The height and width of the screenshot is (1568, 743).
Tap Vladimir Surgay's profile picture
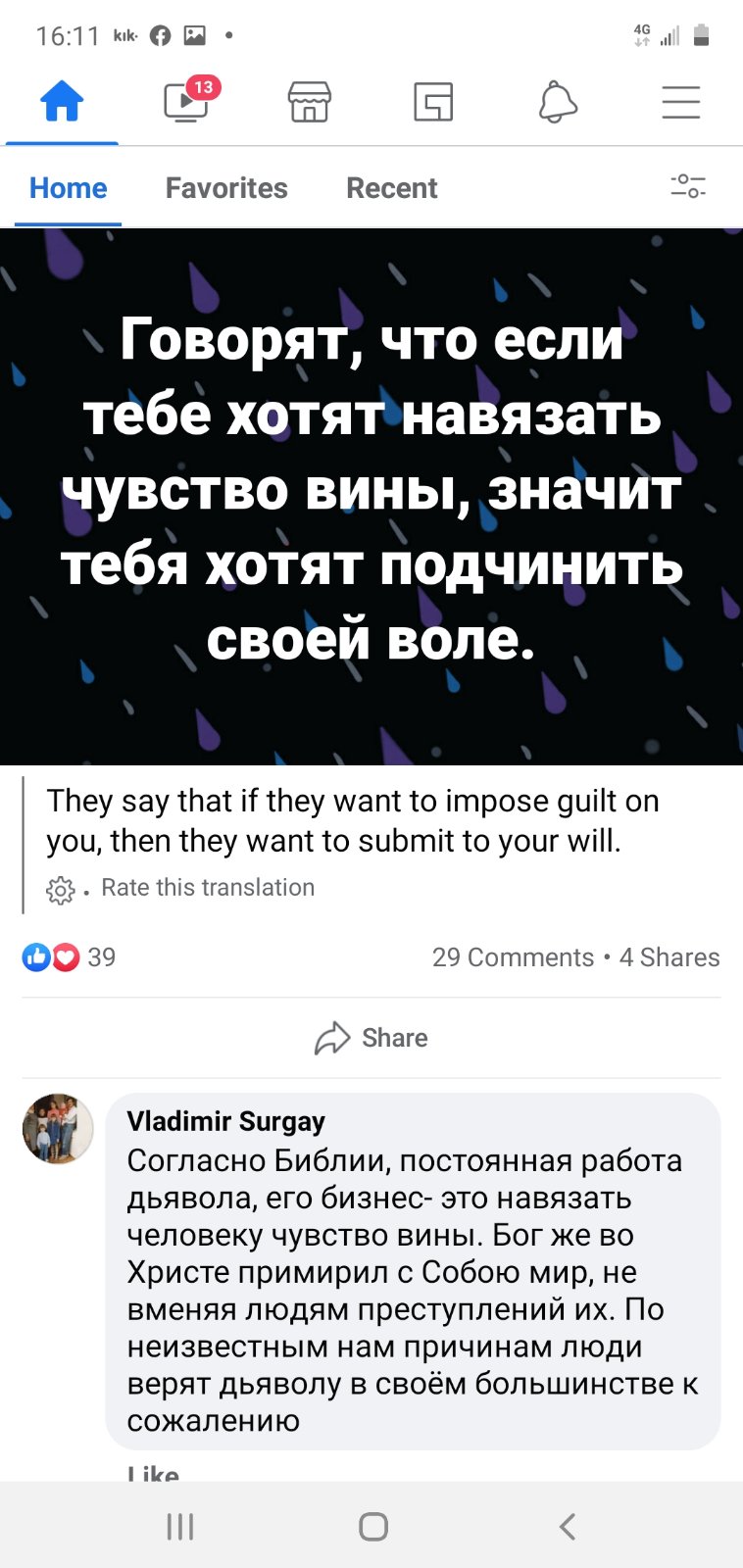click(x=58, y=1129)
